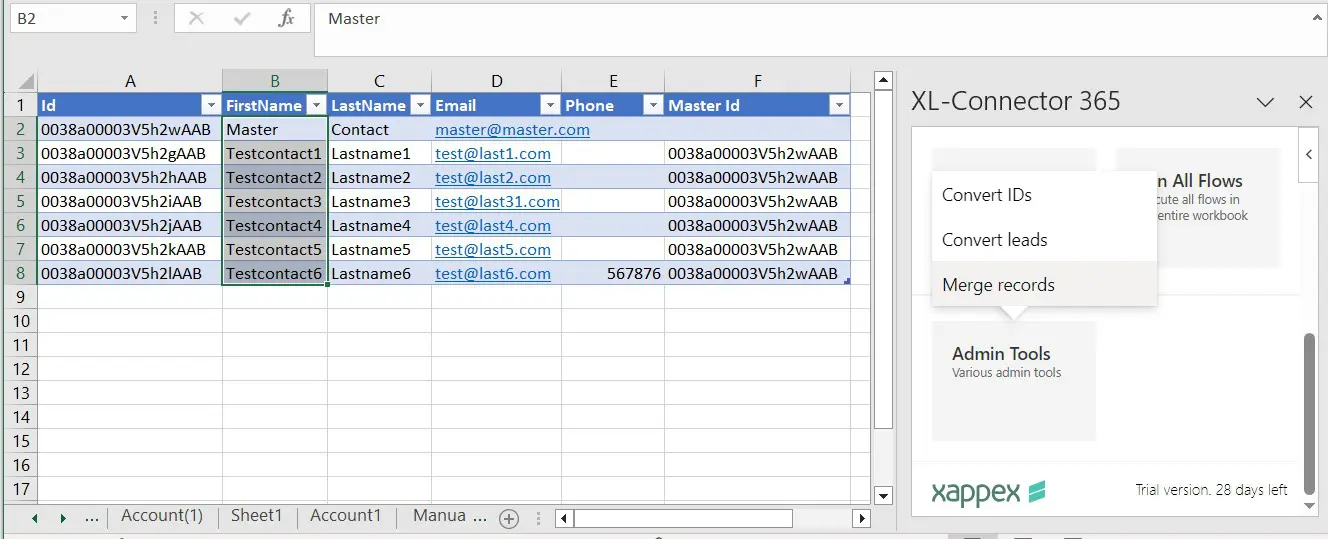Open the FirstName column filter dropdown
The height and width of the screenshot is (539, 1328).
pyautogui.click(x=316, y=105)
